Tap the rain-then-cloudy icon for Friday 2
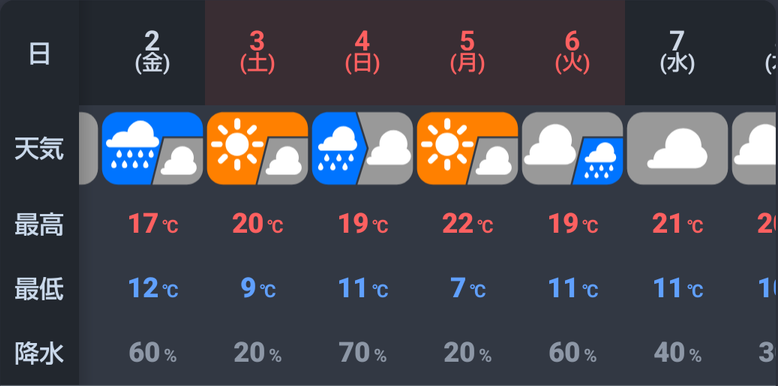 (x=152, y=148)
